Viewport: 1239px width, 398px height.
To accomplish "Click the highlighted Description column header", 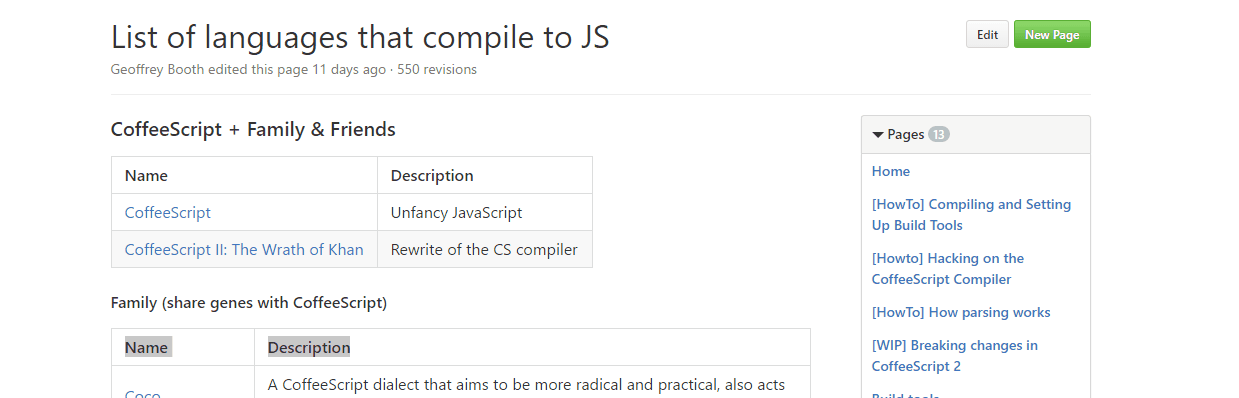I will click(x=309, y=347).
